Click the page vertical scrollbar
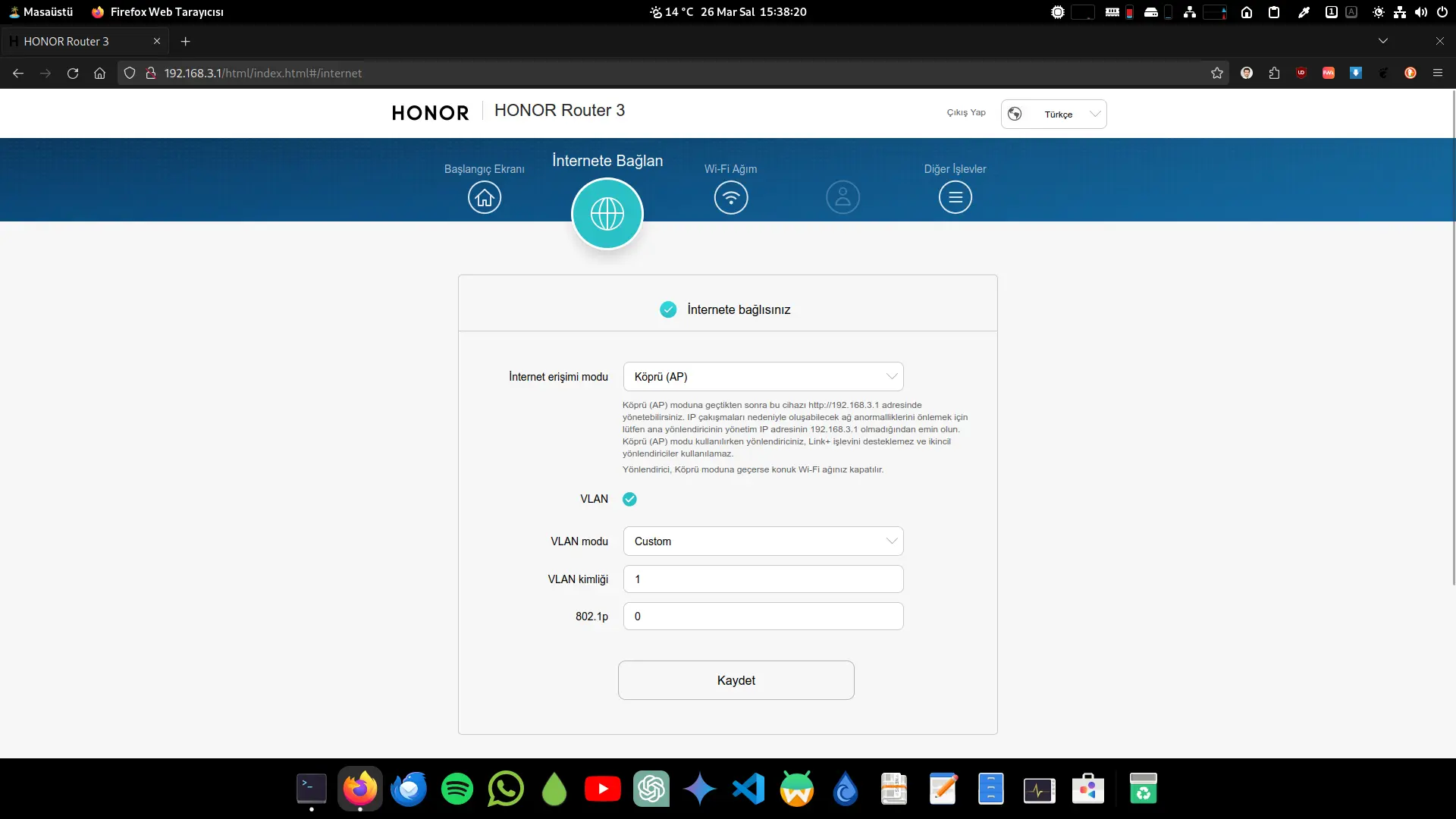This screenshot has height=819, width=1456. click(x=1453, y=337)
